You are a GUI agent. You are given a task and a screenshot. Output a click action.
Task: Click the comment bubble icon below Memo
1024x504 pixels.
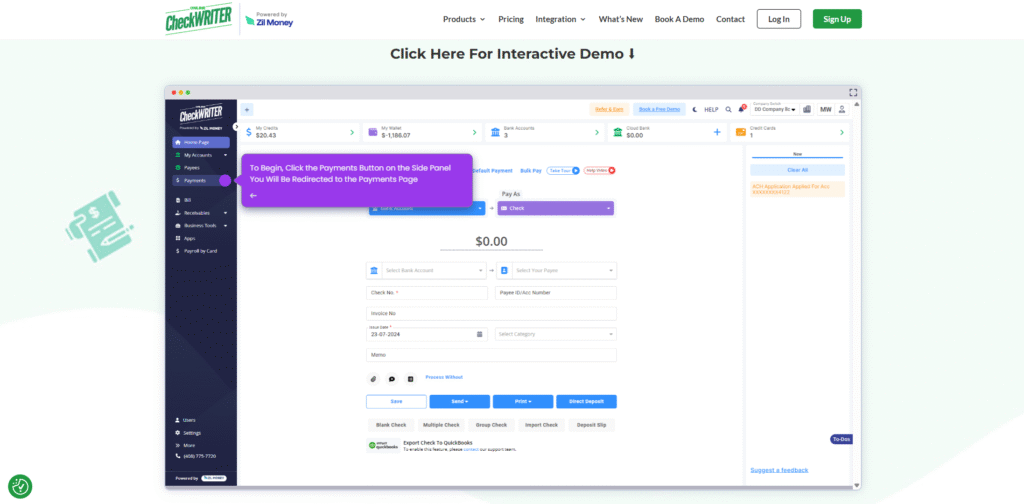(x=392, y=379)
